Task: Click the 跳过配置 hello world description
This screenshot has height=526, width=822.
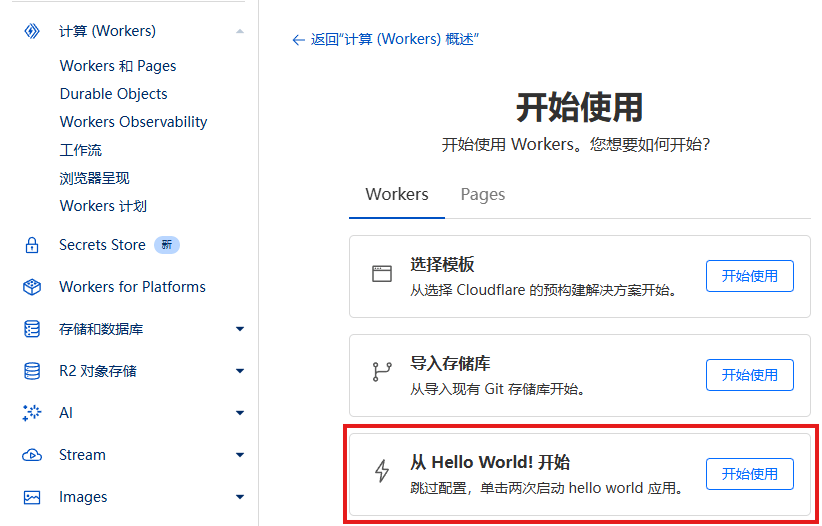Action: click(547, 488)
